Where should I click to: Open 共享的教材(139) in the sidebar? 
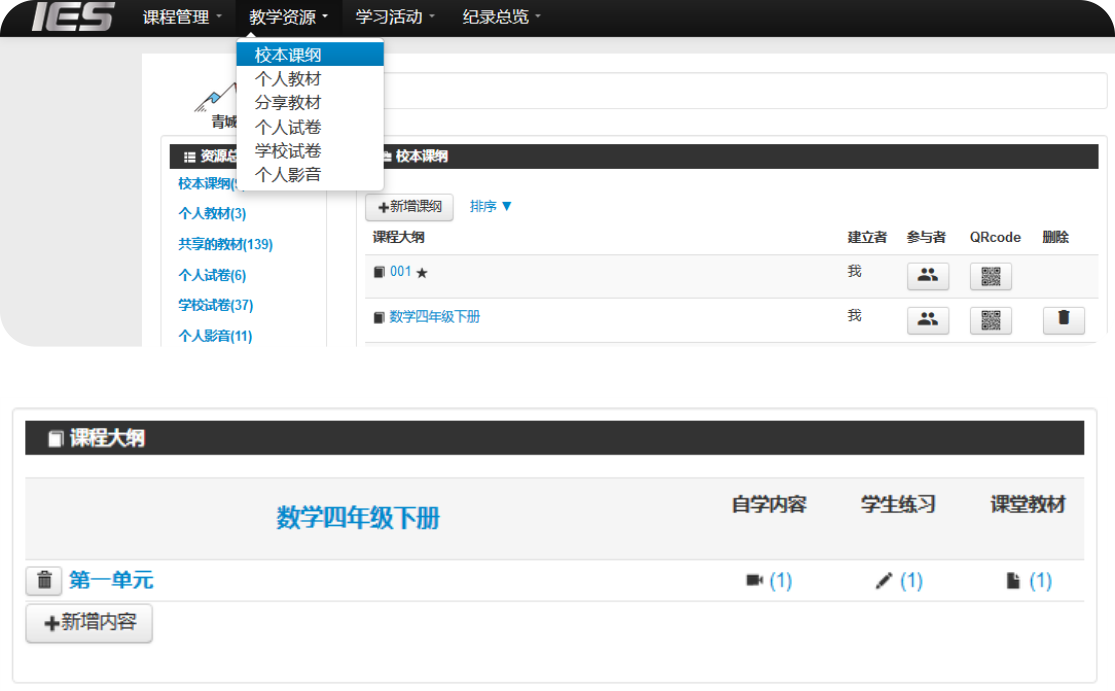tap(225, 245)
